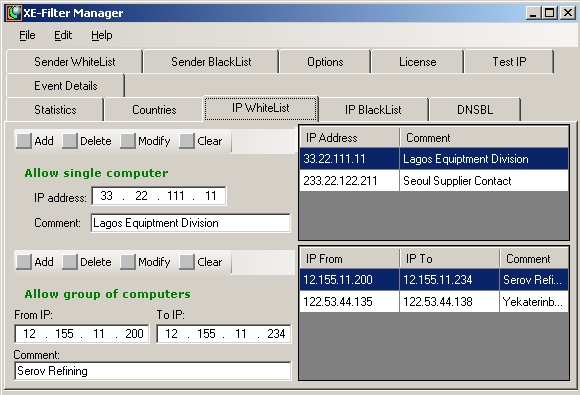580x395 pixels.
Task: Click Comment header in IP range table
Action: [x=534, y=259]
